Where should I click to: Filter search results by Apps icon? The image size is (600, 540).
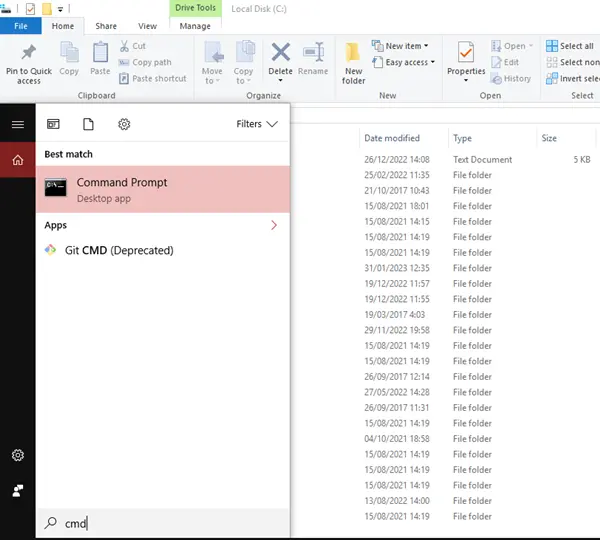[53, 124]
